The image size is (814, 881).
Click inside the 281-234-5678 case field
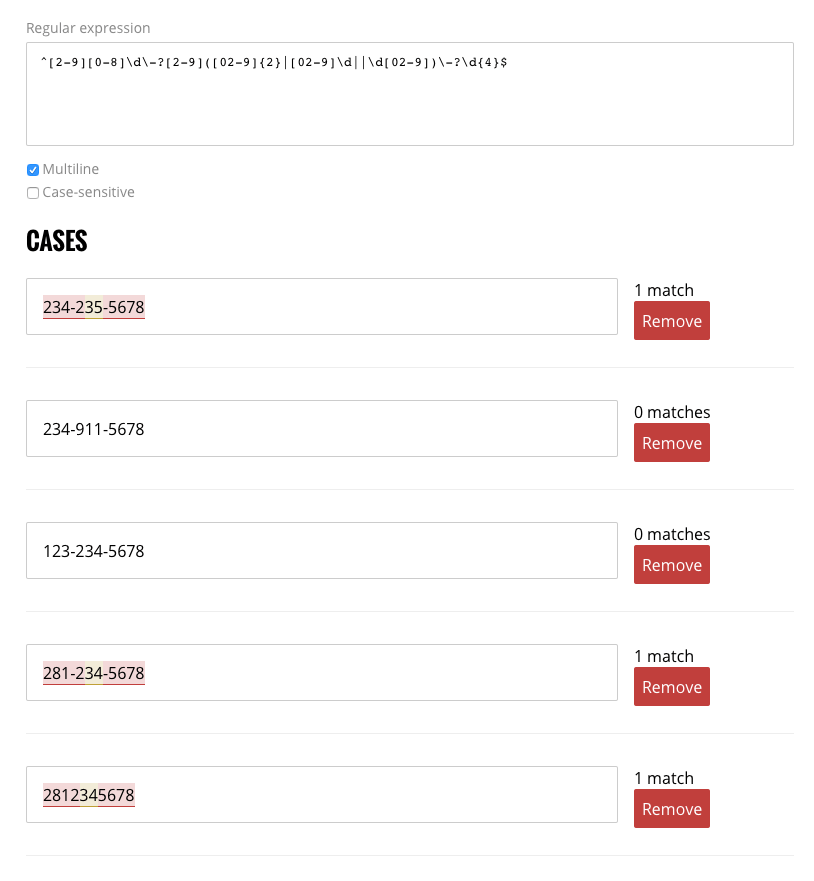[322, 672]
